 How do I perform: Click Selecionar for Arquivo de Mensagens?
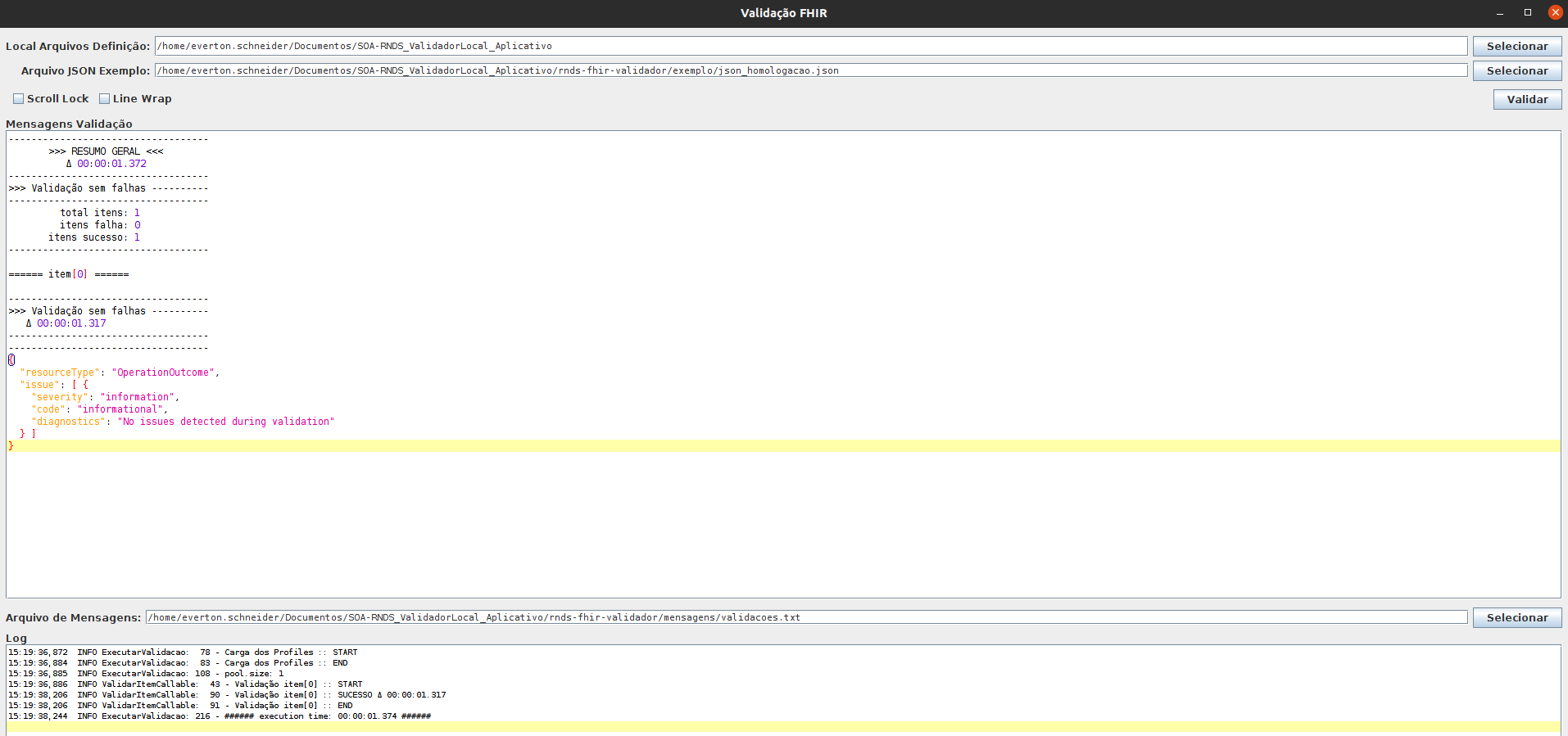[x=1517, y=617]
